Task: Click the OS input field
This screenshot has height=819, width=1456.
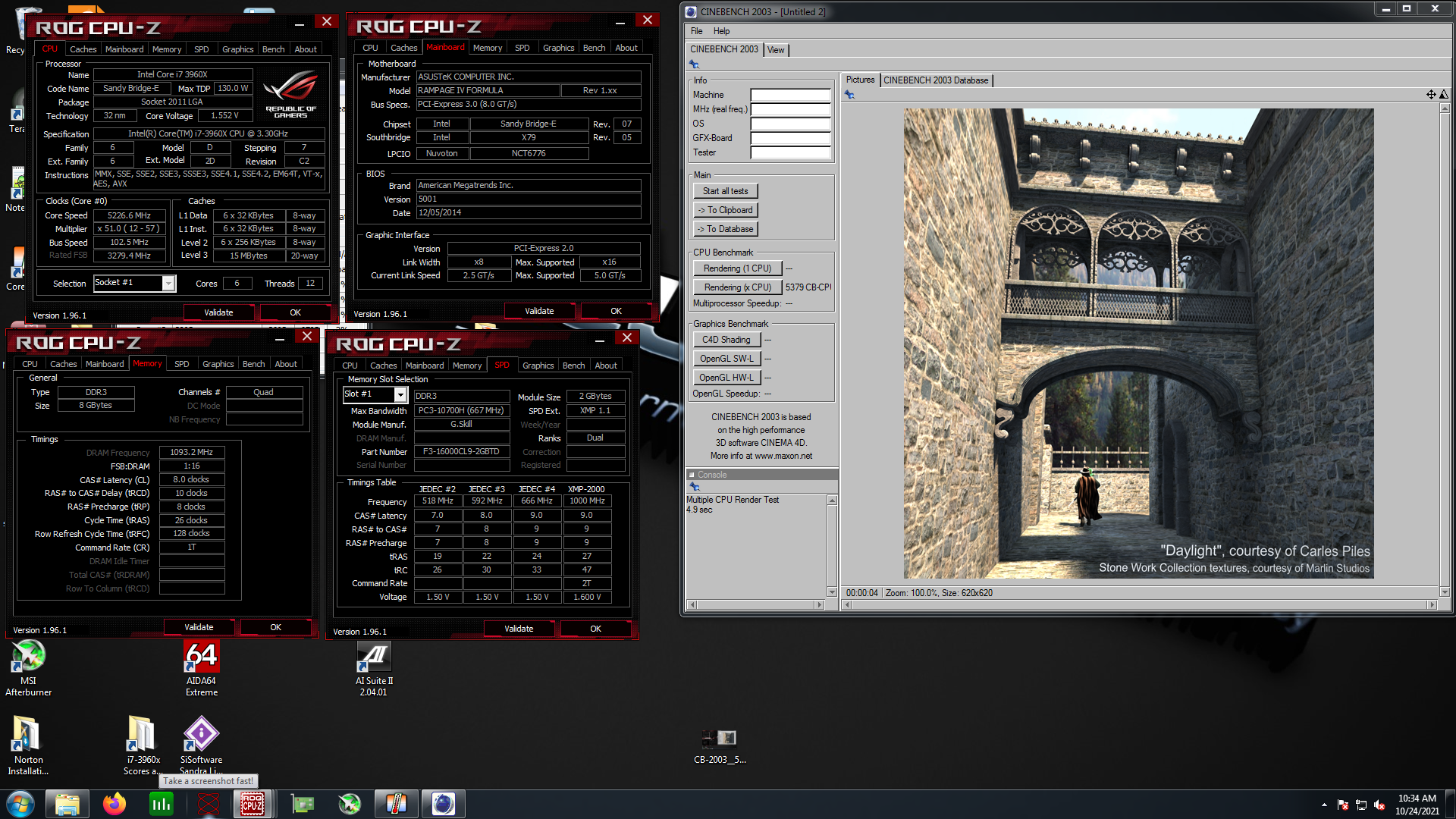Action: 790,124
